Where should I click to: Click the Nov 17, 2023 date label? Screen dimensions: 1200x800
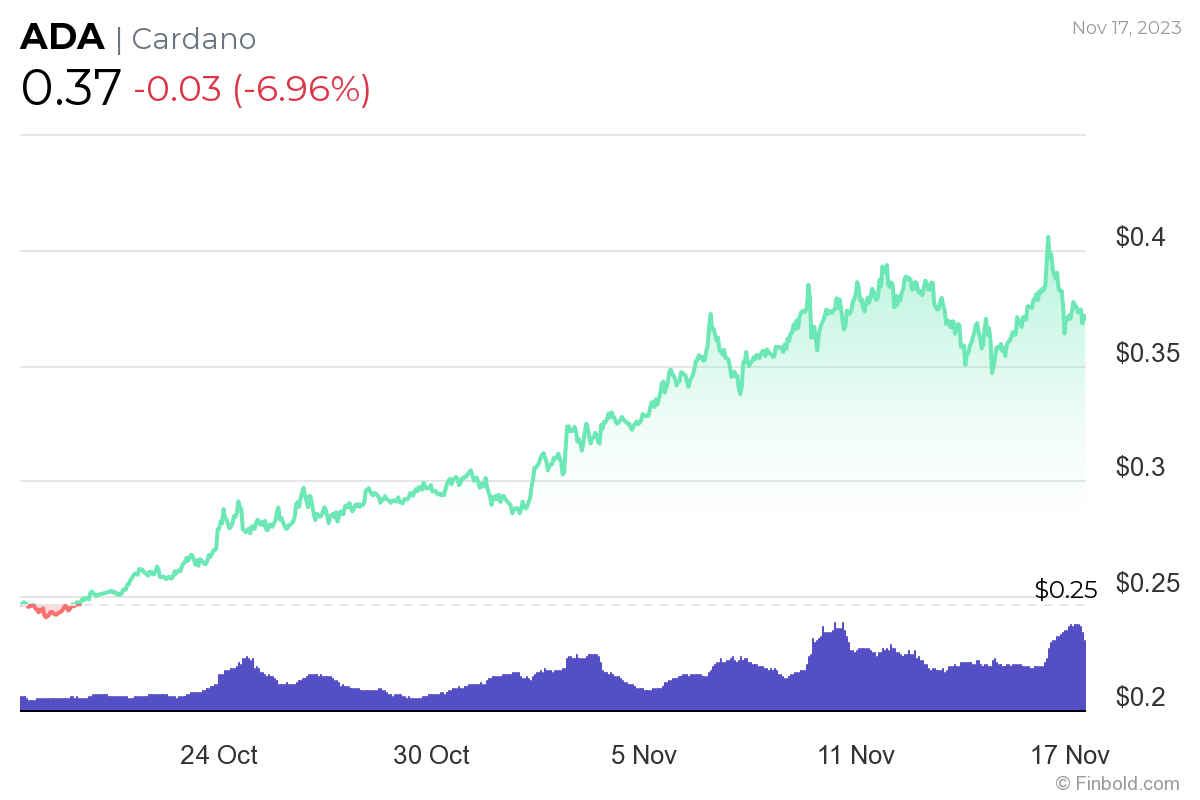coord(1127,28)
